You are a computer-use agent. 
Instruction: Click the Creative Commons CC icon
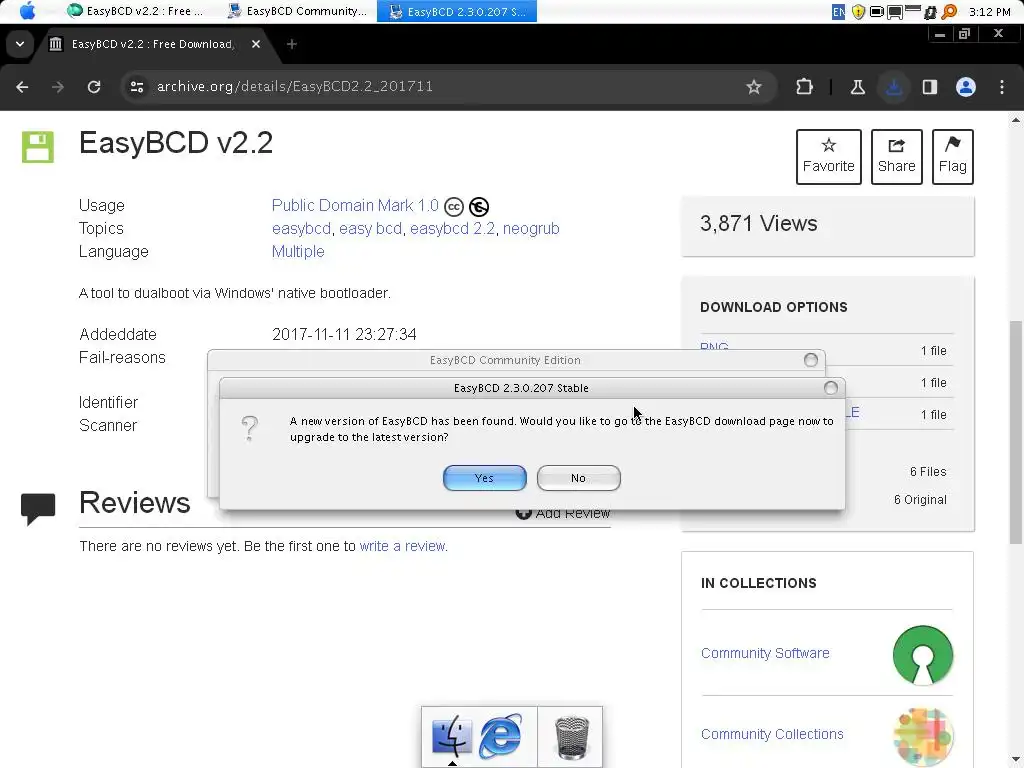click(x=454, y=207)
